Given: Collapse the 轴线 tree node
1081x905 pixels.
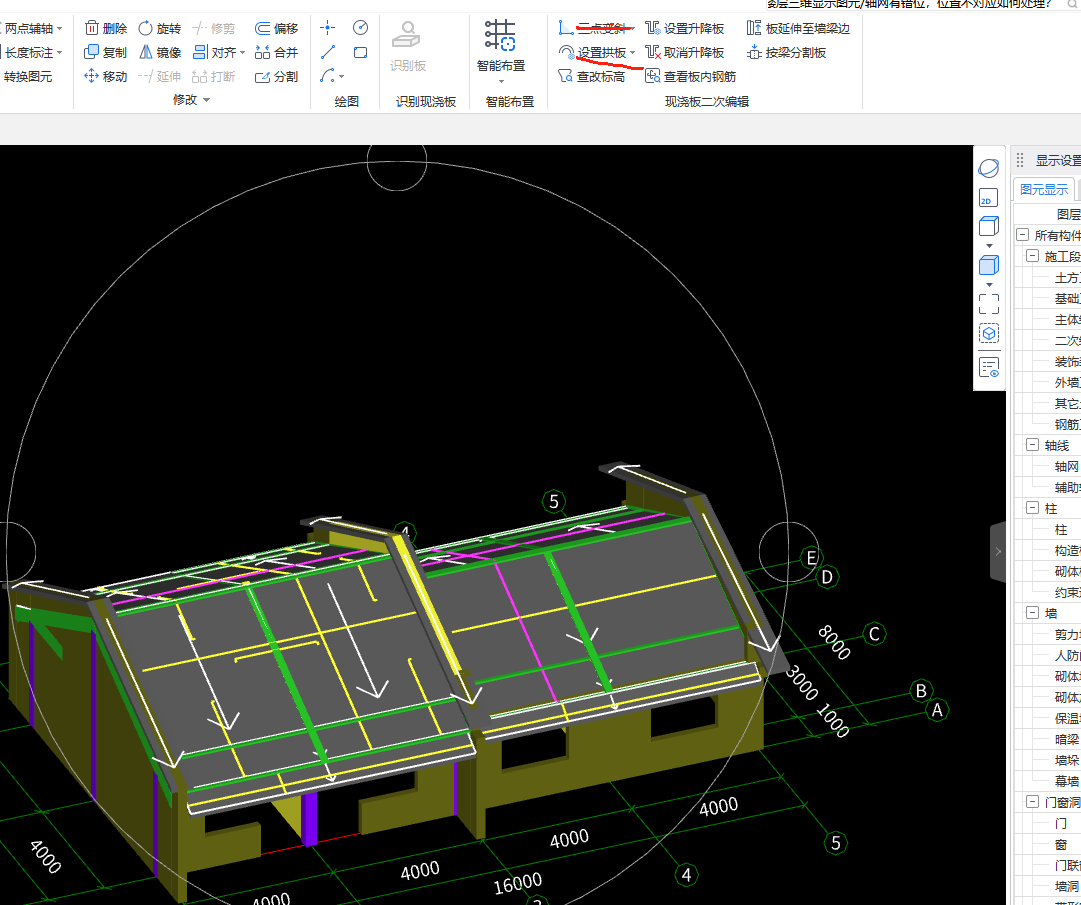Looking at the screenshot, I should coord(1032,445).
